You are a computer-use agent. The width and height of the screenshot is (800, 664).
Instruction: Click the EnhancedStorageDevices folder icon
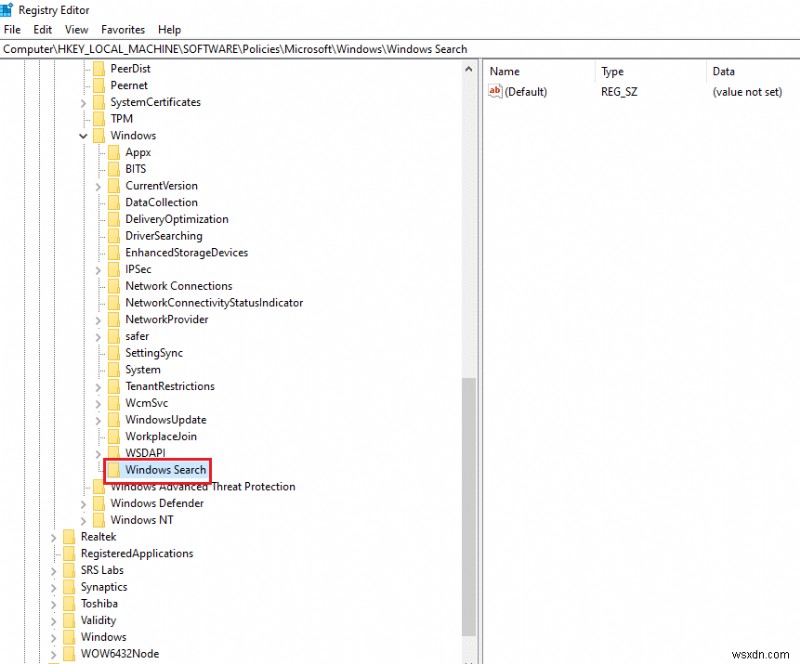pyautogui.click(x=114, y=253)
